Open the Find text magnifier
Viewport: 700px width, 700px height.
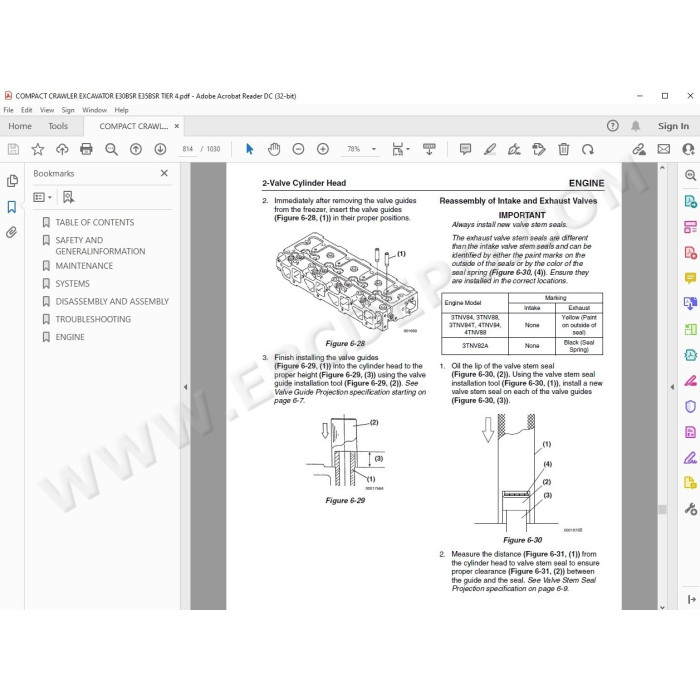coord(111,149)
